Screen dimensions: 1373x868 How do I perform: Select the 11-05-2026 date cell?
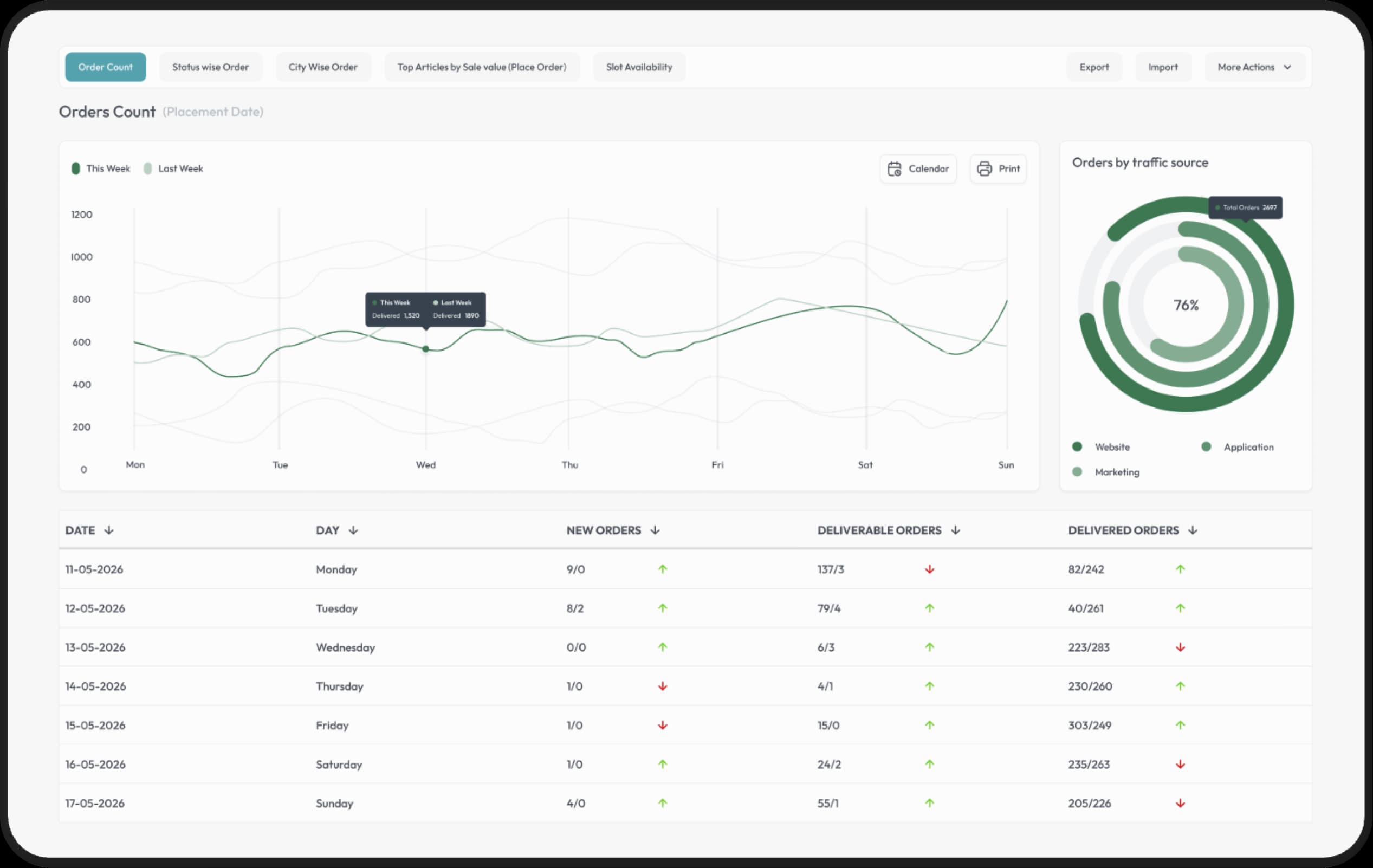pos(94,570)
